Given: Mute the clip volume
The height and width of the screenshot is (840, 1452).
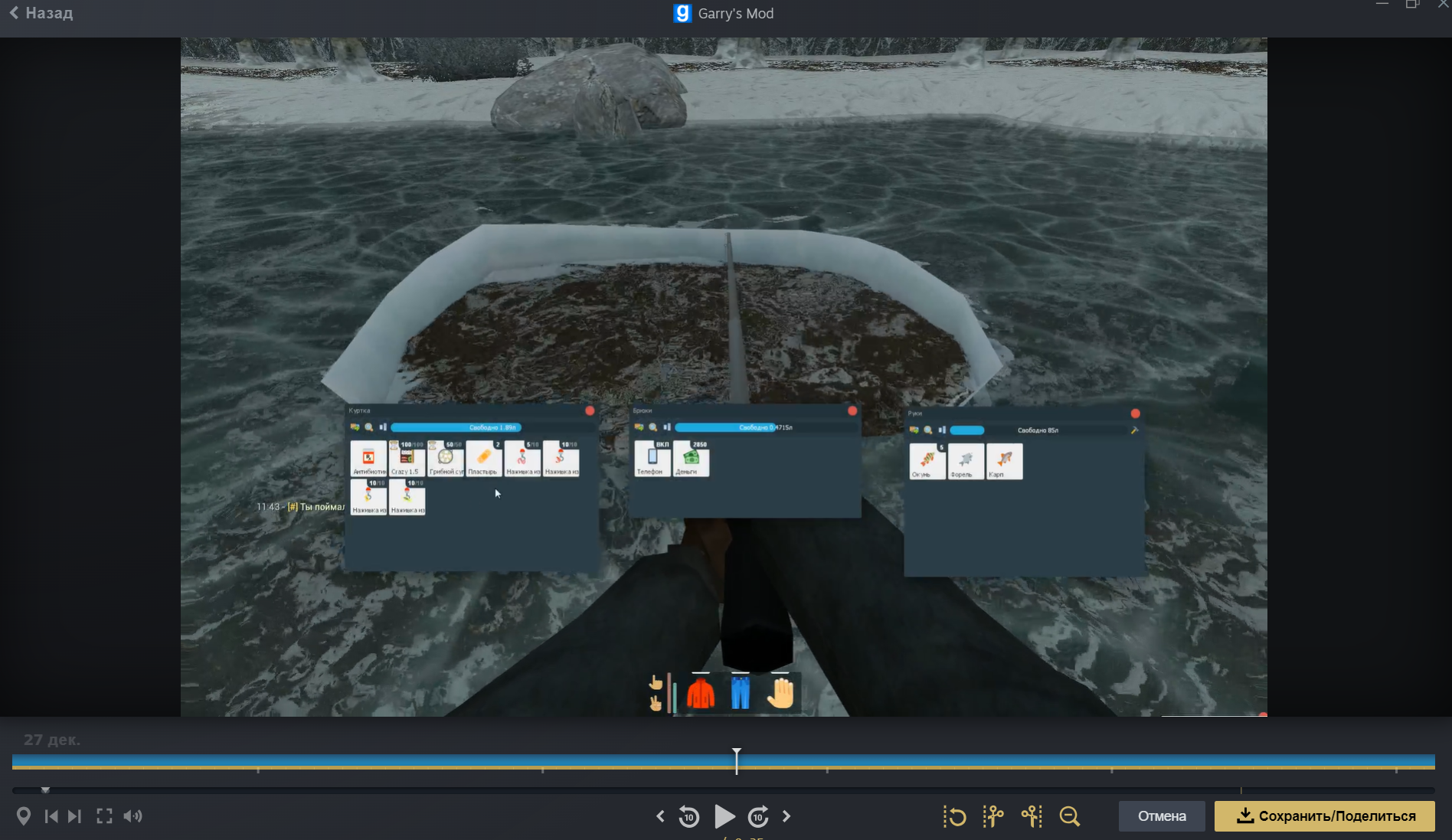Looking at the screenshot, I should point(132,816).
